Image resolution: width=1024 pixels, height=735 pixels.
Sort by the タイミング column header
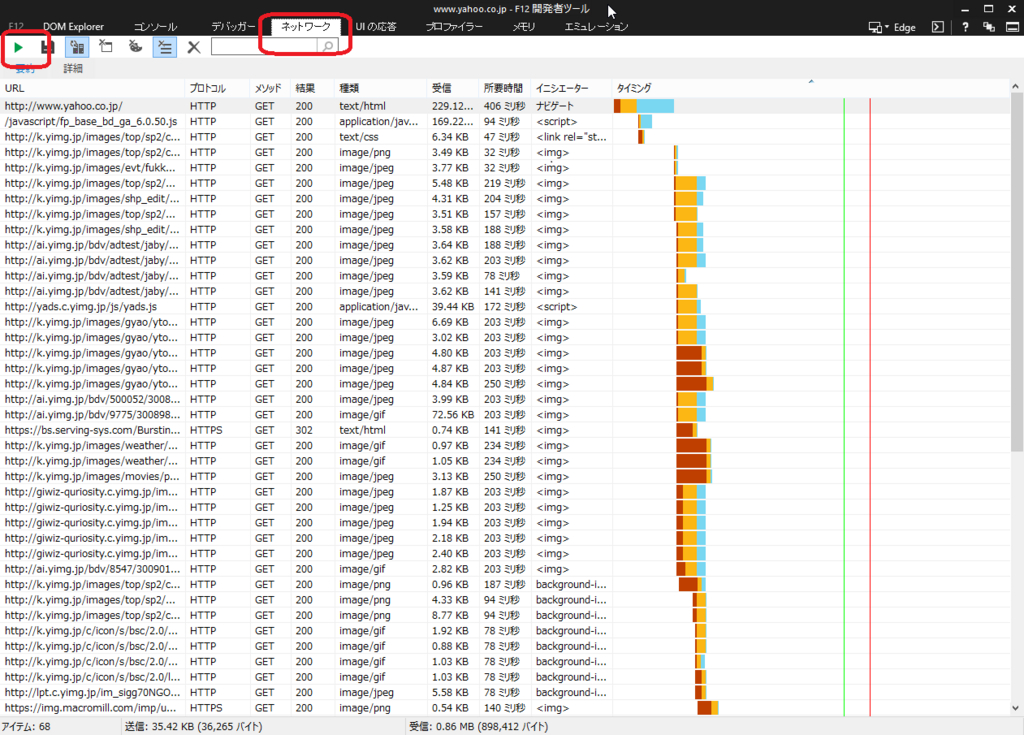pos(810,88)
